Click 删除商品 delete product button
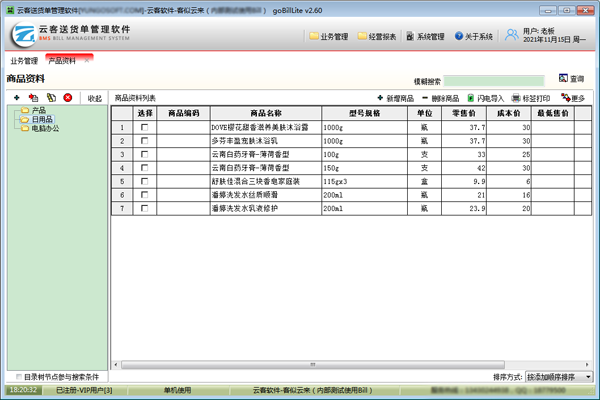The image size is (600, 400). coord(440,98)
